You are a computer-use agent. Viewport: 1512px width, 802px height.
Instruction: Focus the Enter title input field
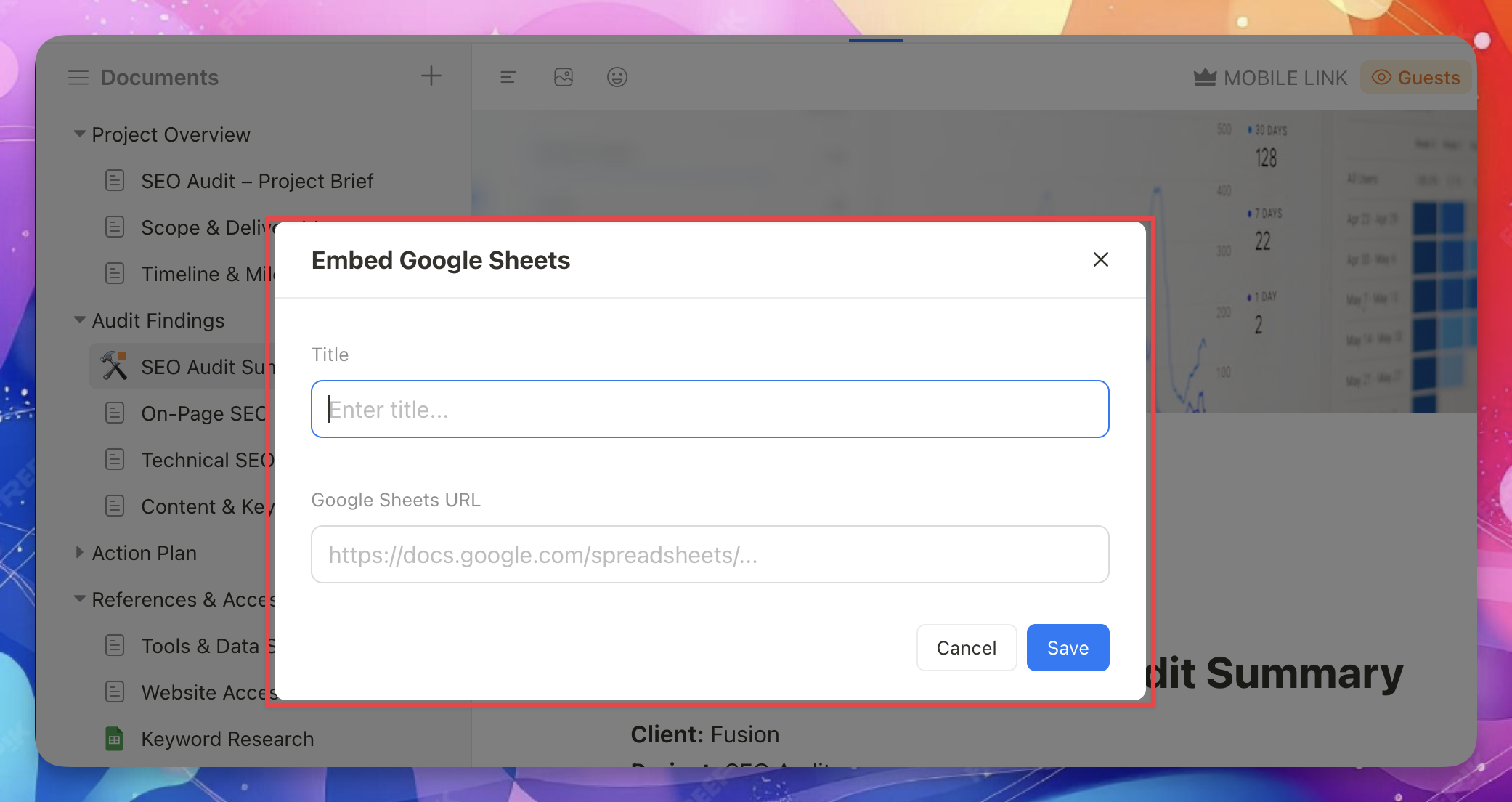coord(710,409)
